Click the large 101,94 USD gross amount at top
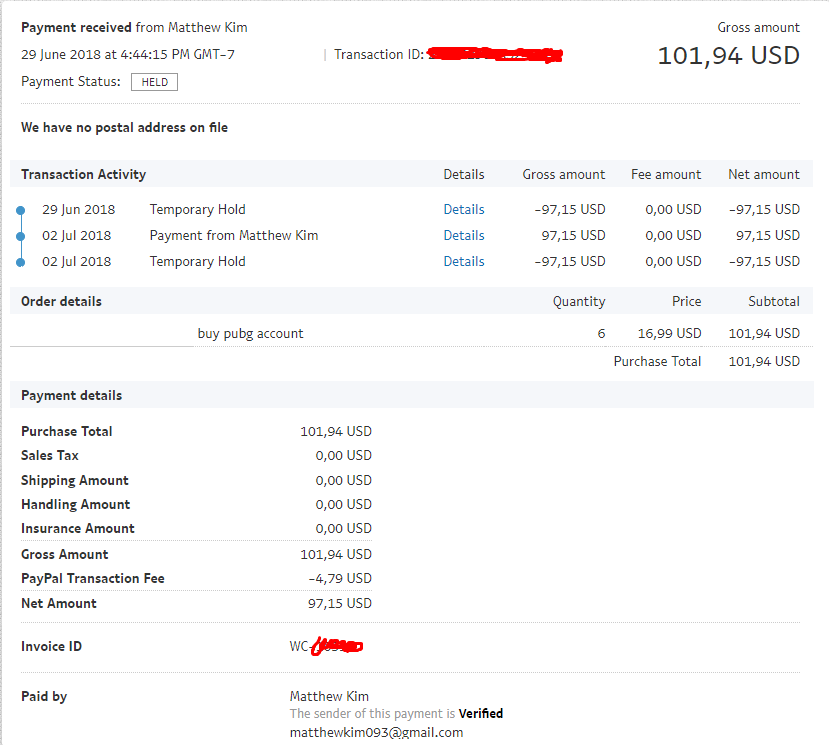Image resolution: width=829 pixels, height=745 pixels. (x=728, y=56)
